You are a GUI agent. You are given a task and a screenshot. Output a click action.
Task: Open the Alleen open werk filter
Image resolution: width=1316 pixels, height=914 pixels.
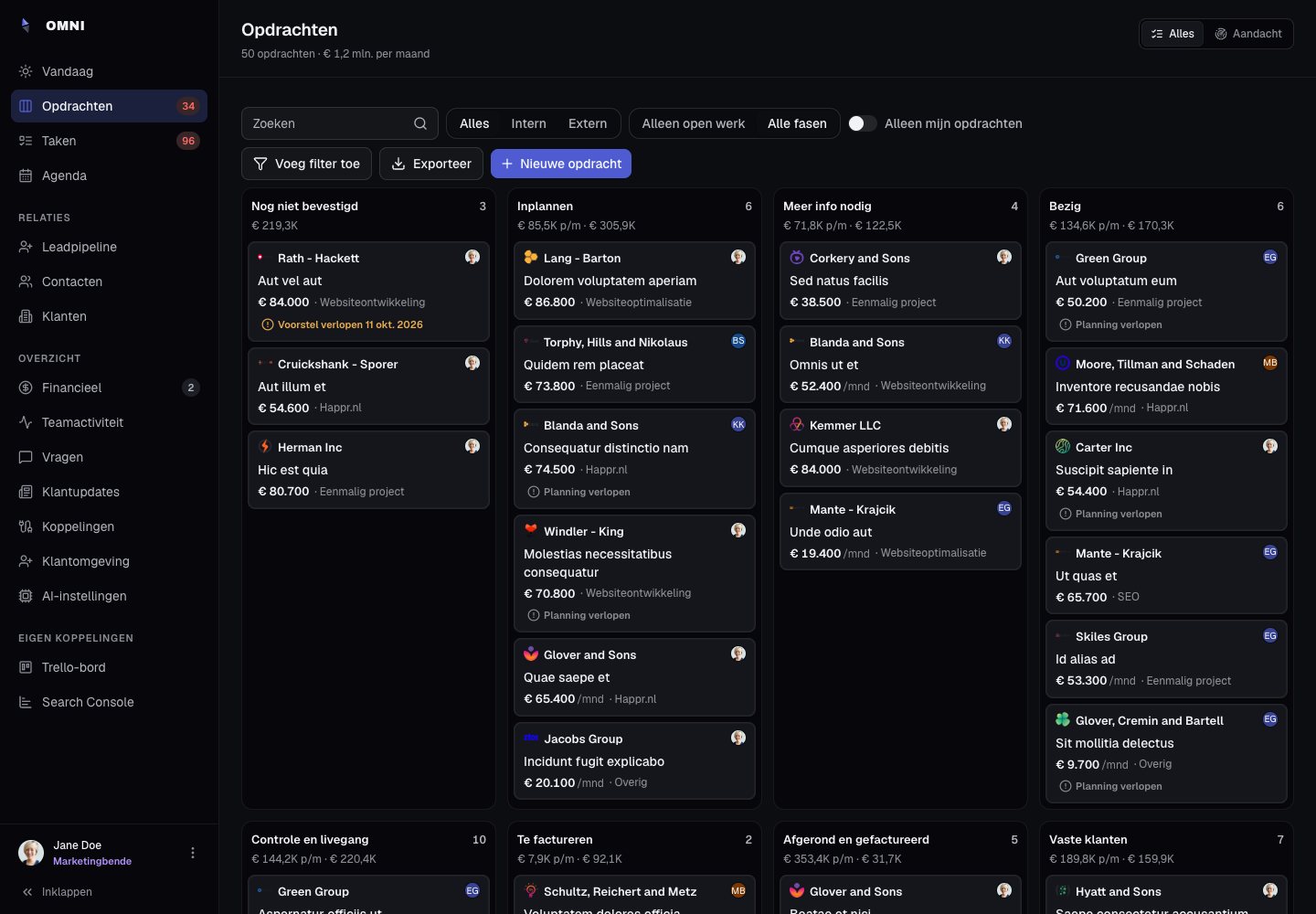point(694,123)
